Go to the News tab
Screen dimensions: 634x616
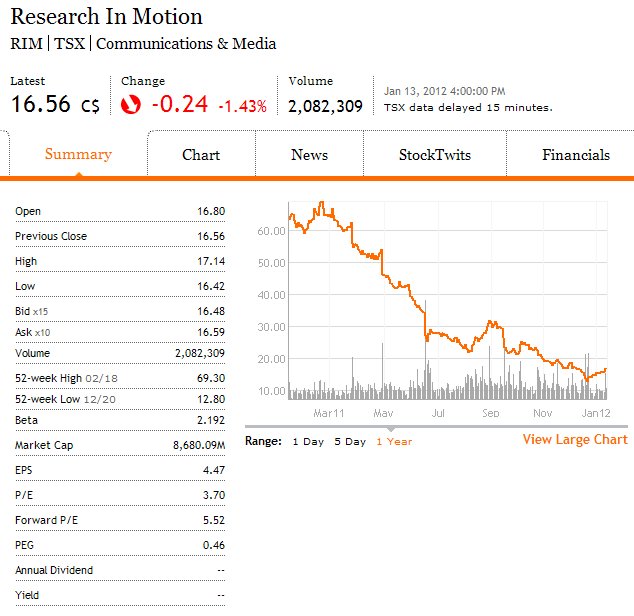point(309,155)
